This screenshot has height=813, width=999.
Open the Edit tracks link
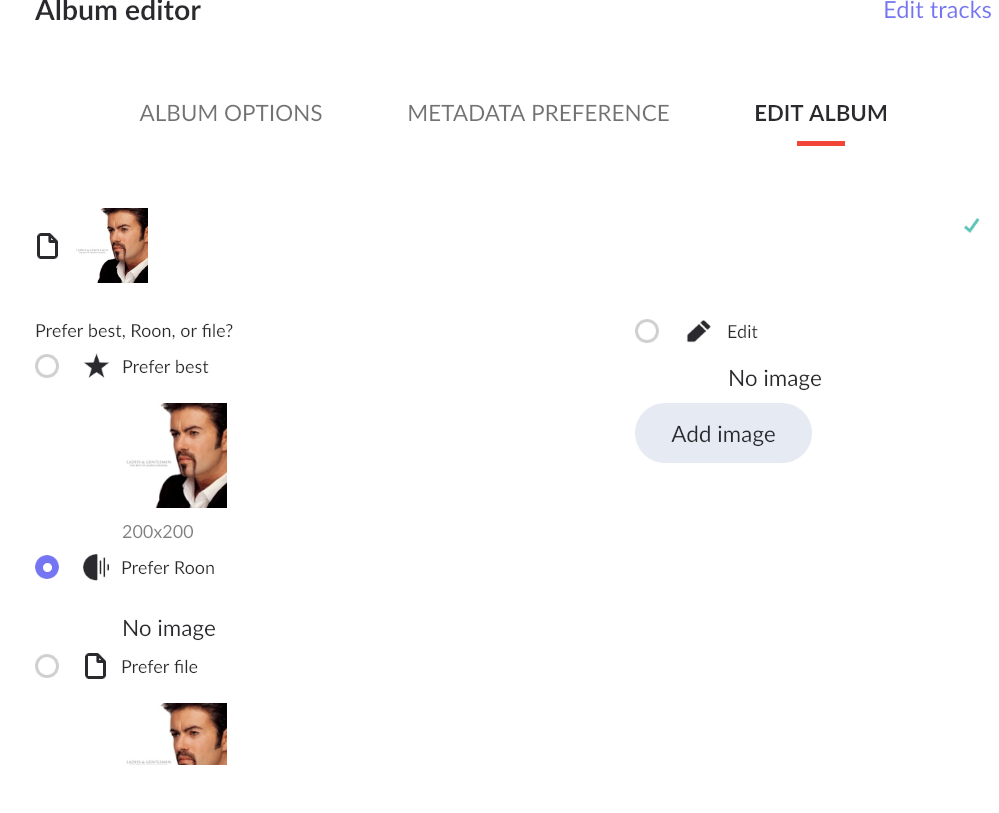(x=937, y=11)
